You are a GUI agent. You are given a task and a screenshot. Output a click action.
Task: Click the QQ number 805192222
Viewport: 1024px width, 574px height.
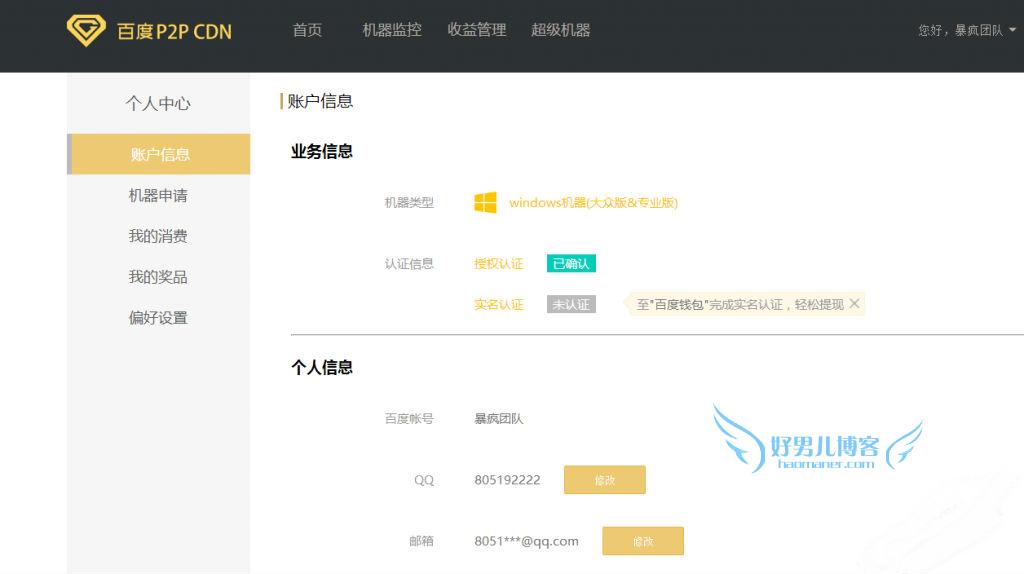507,480
